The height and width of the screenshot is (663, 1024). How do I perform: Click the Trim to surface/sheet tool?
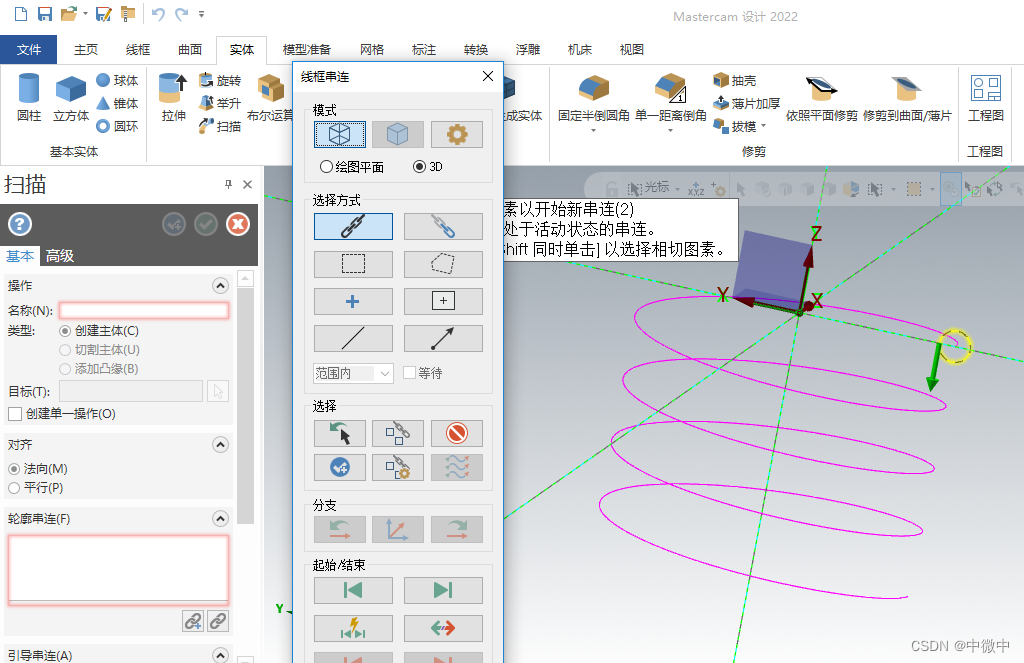click(907, 99)
